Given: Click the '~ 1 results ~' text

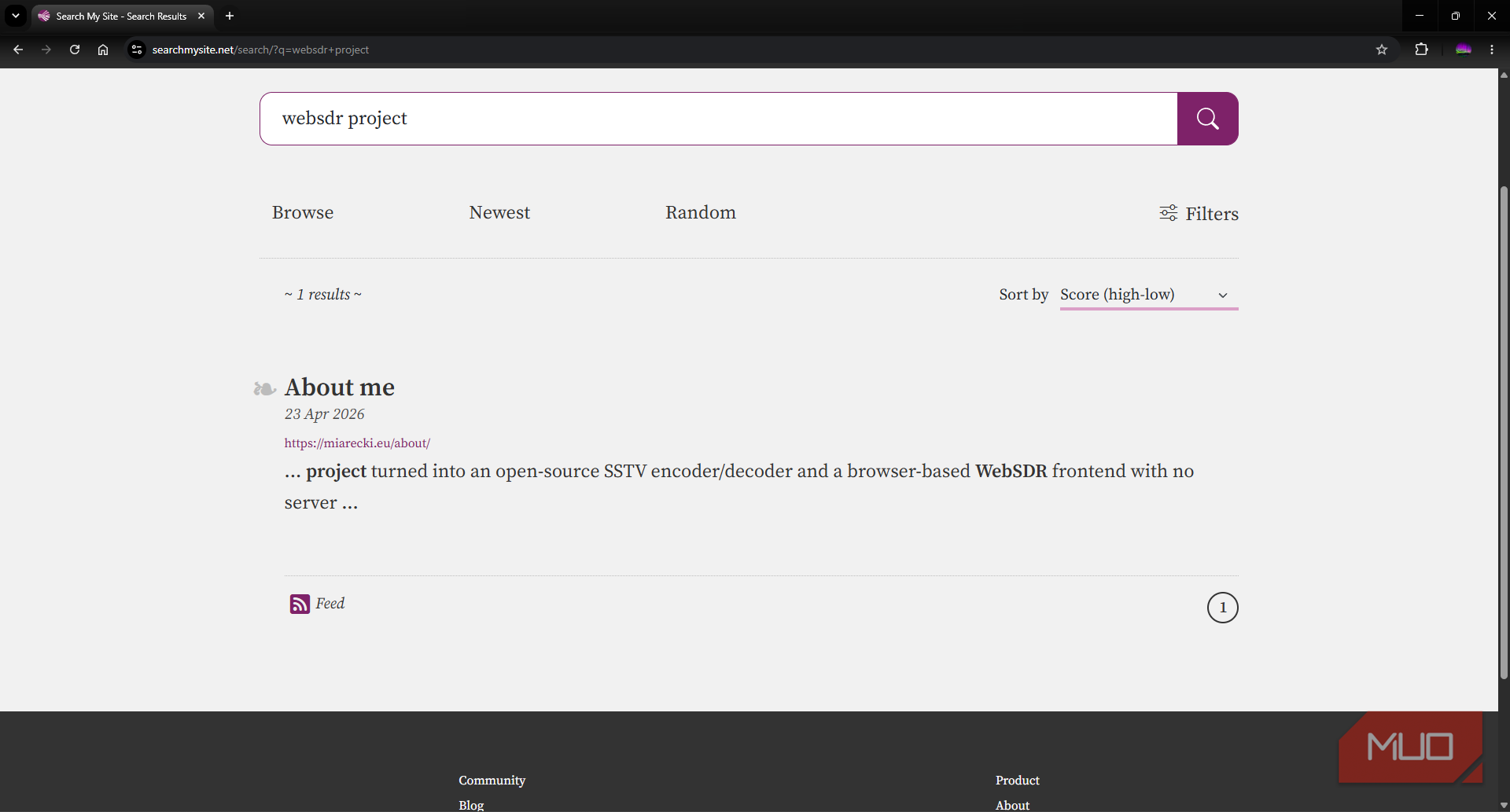Looking at the screenshot, I should [323, 295].
